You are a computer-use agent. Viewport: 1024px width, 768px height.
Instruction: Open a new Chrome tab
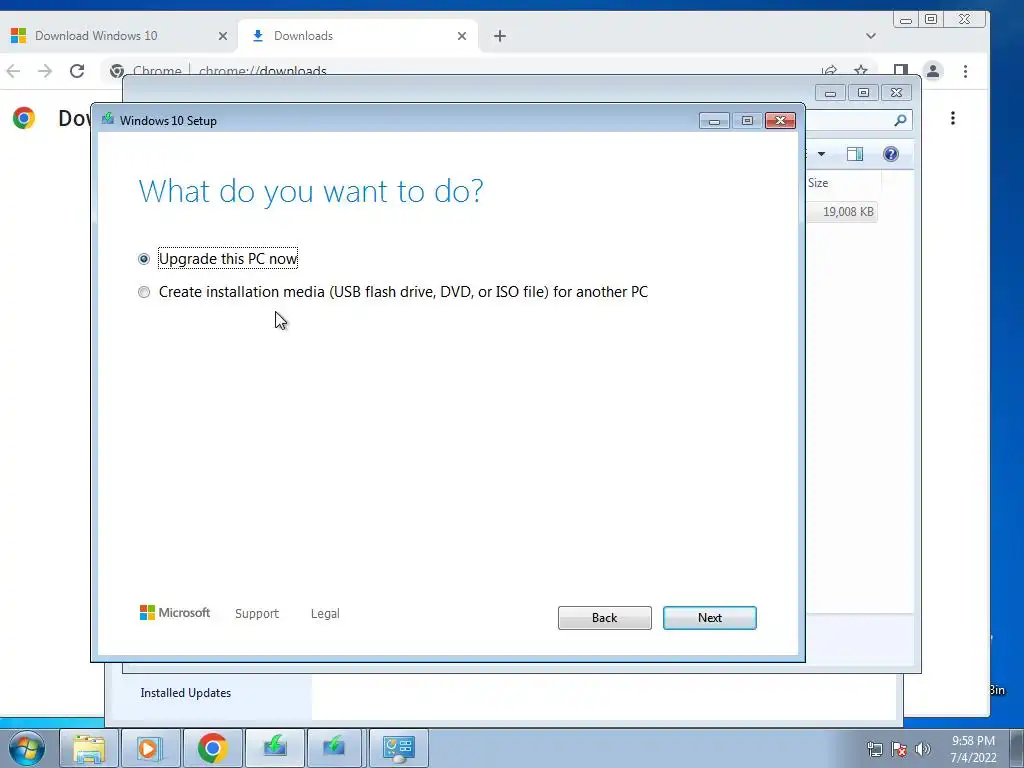tap(500, 36)
